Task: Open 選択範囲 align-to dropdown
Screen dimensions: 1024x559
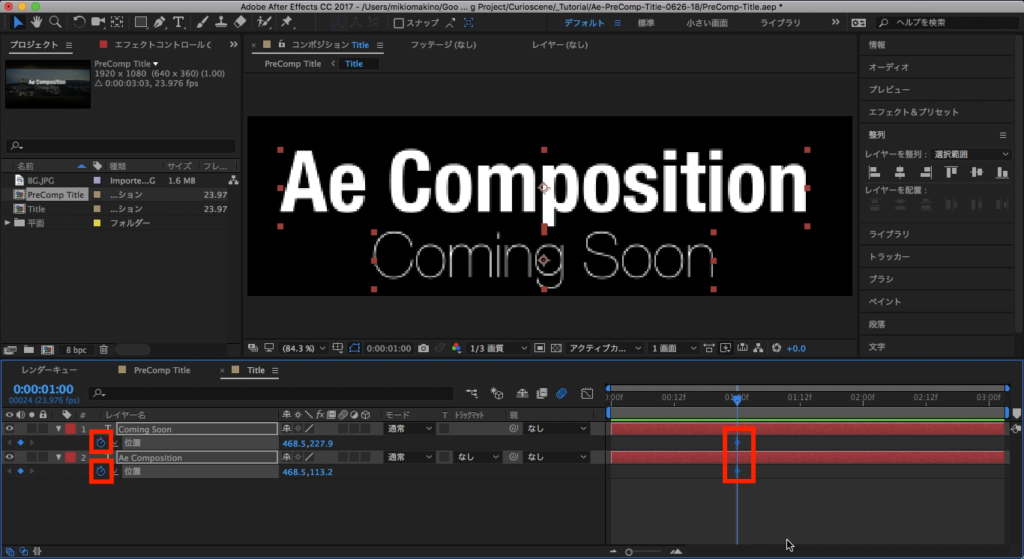Action: pos(971,154)
